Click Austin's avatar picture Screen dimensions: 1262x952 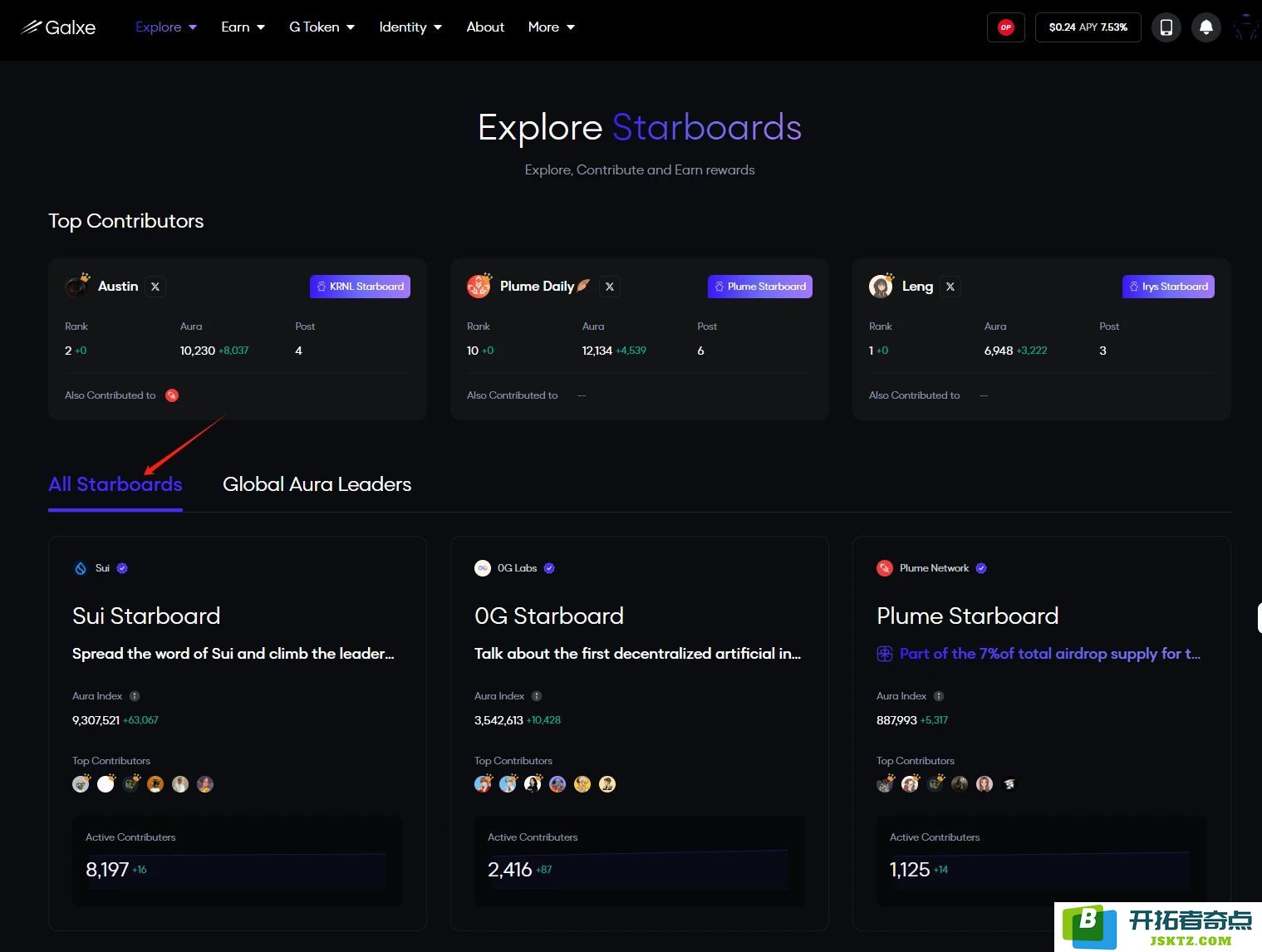(77, 286)
